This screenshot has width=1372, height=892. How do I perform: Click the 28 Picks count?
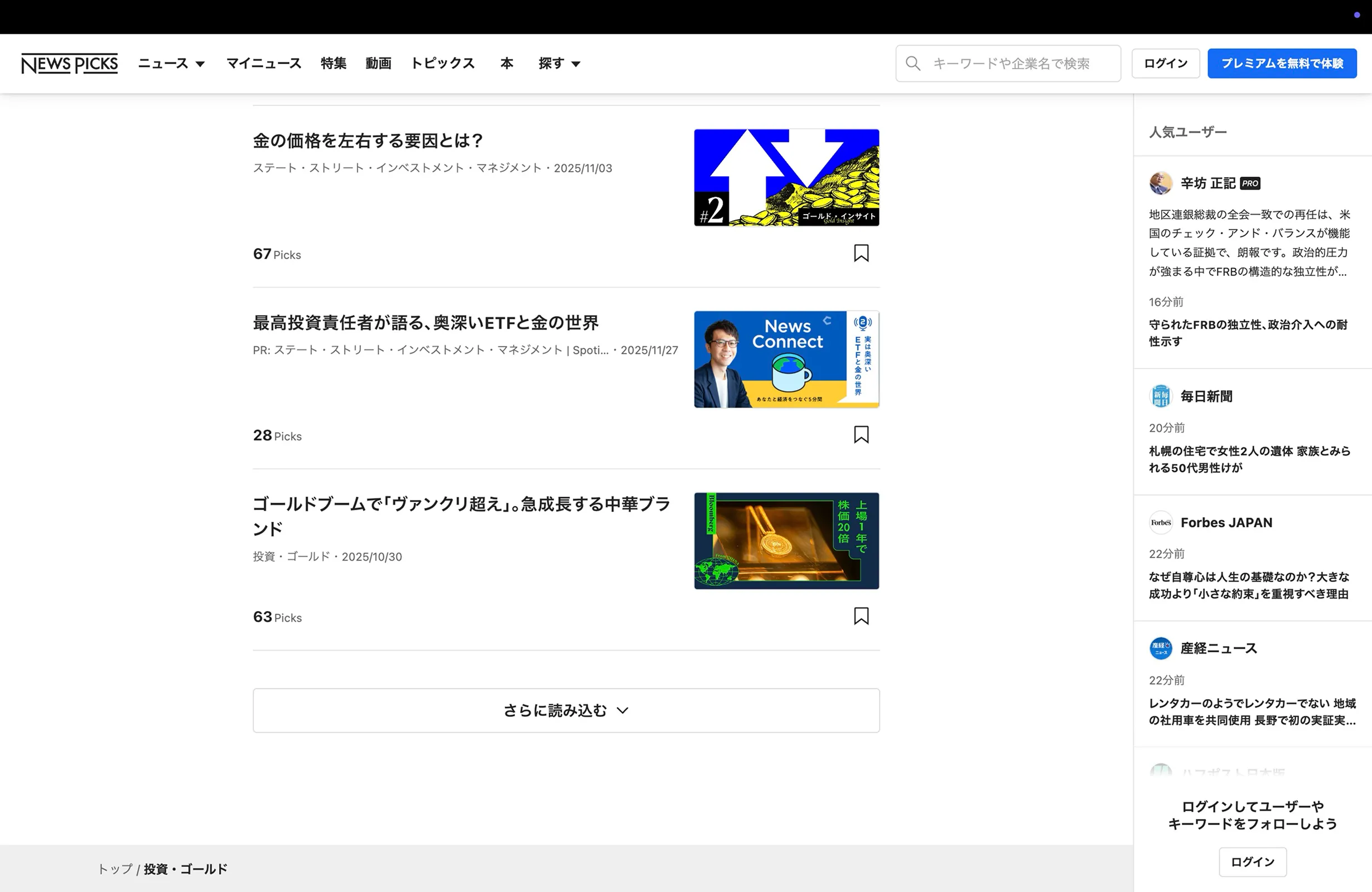277,435
